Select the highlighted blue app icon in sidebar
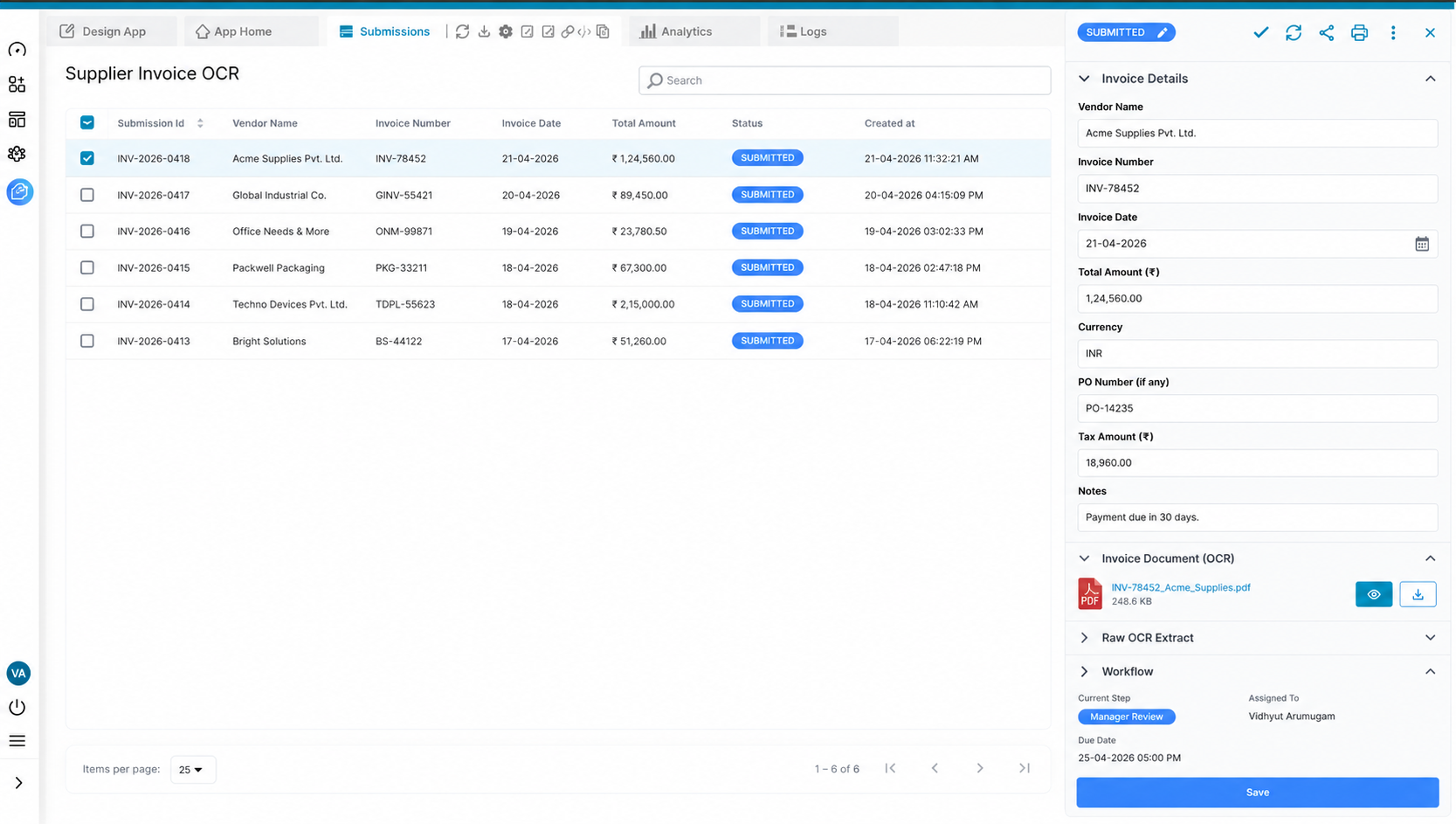The image size is (1456, 824). 19,191
